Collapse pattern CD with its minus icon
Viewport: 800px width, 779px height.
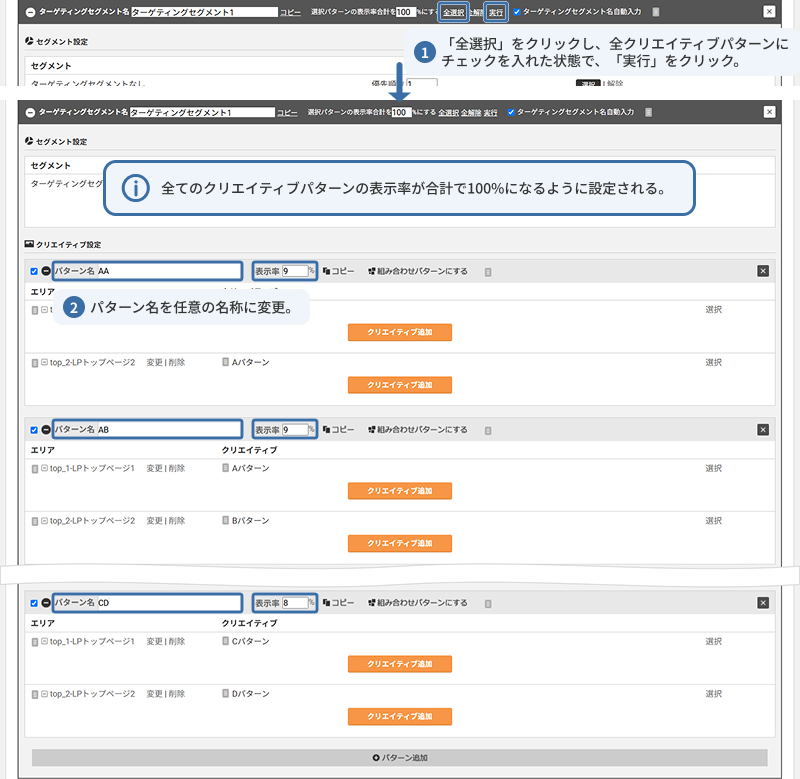pos(46,603)
